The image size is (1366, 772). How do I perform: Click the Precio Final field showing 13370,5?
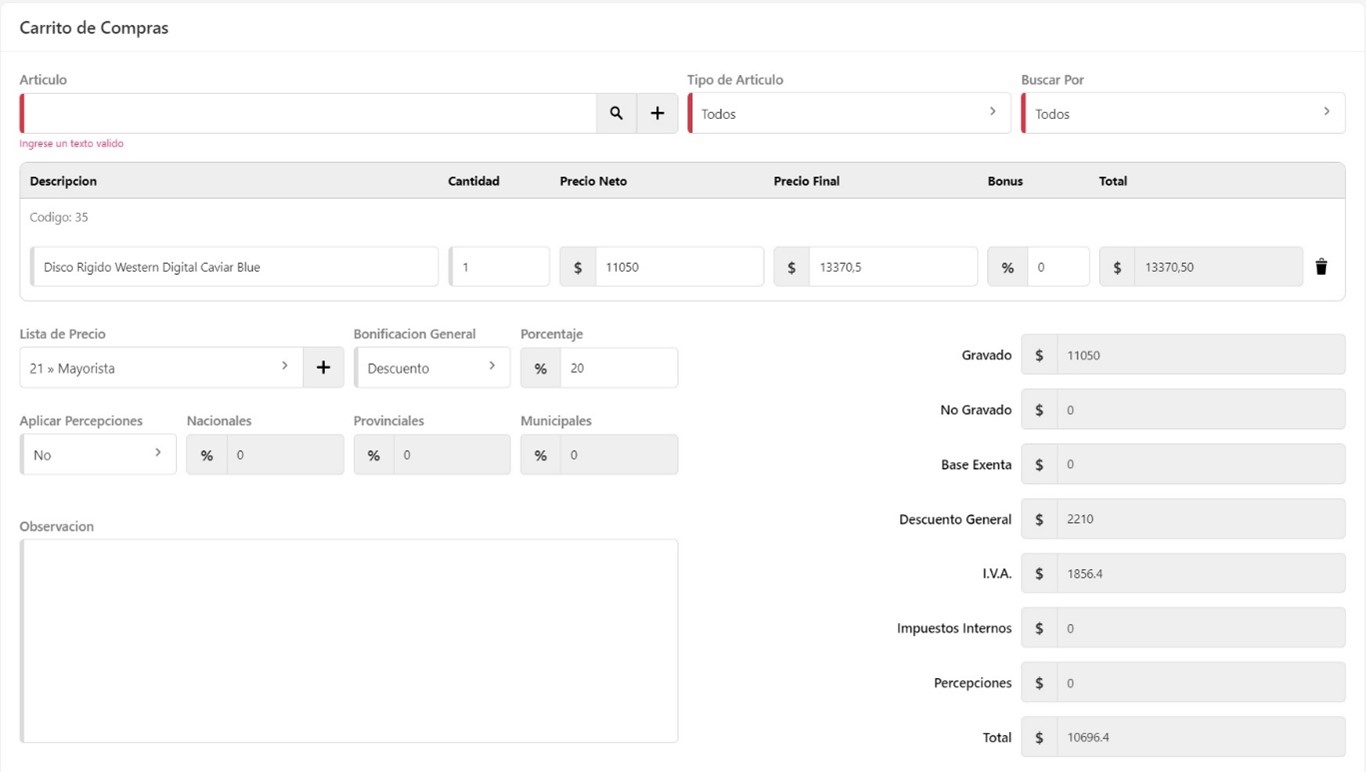pyautogui.click(x=891, y=267)
